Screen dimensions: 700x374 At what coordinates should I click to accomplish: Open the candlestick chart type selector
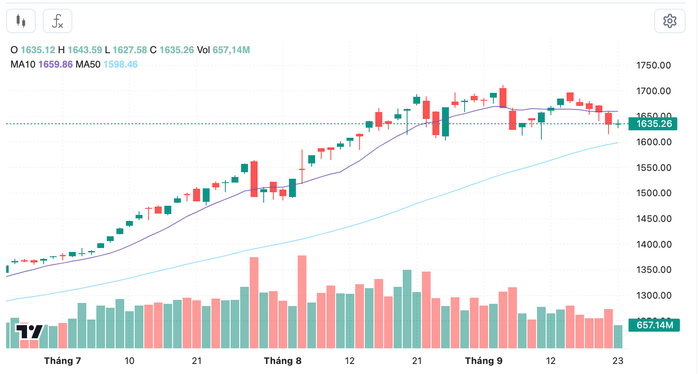(x=21, y=21)
